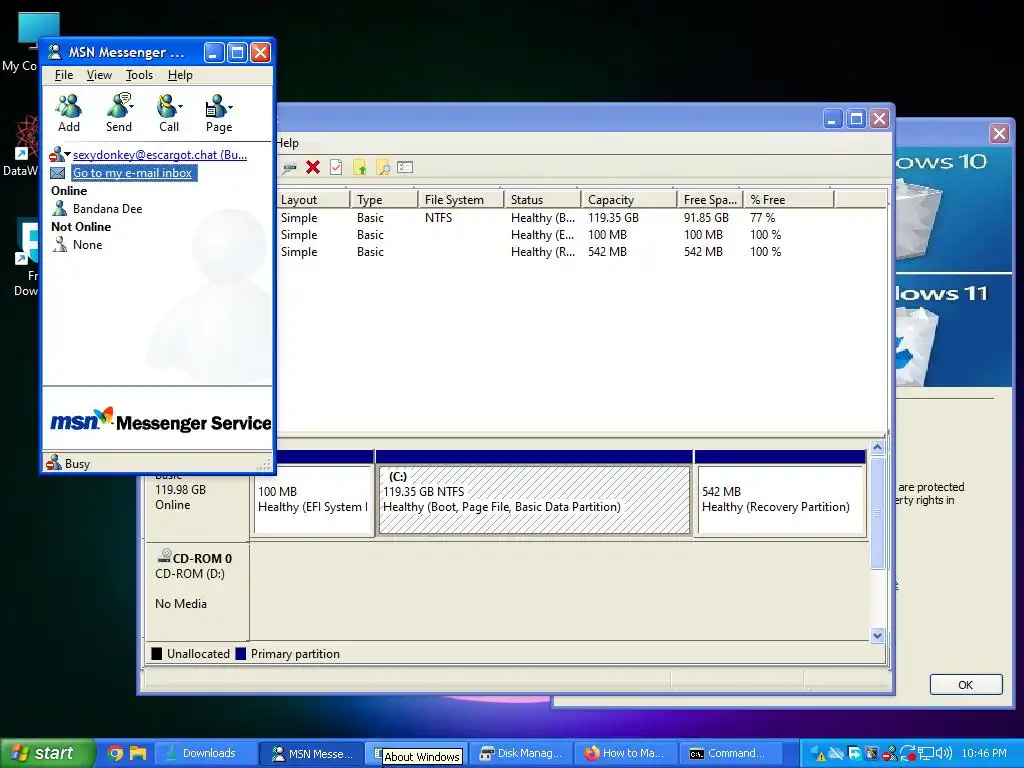The image size is (1024, 768).
Task: Click the 542 MB Recovery Partition block
Action: click(x=781, y=500)
